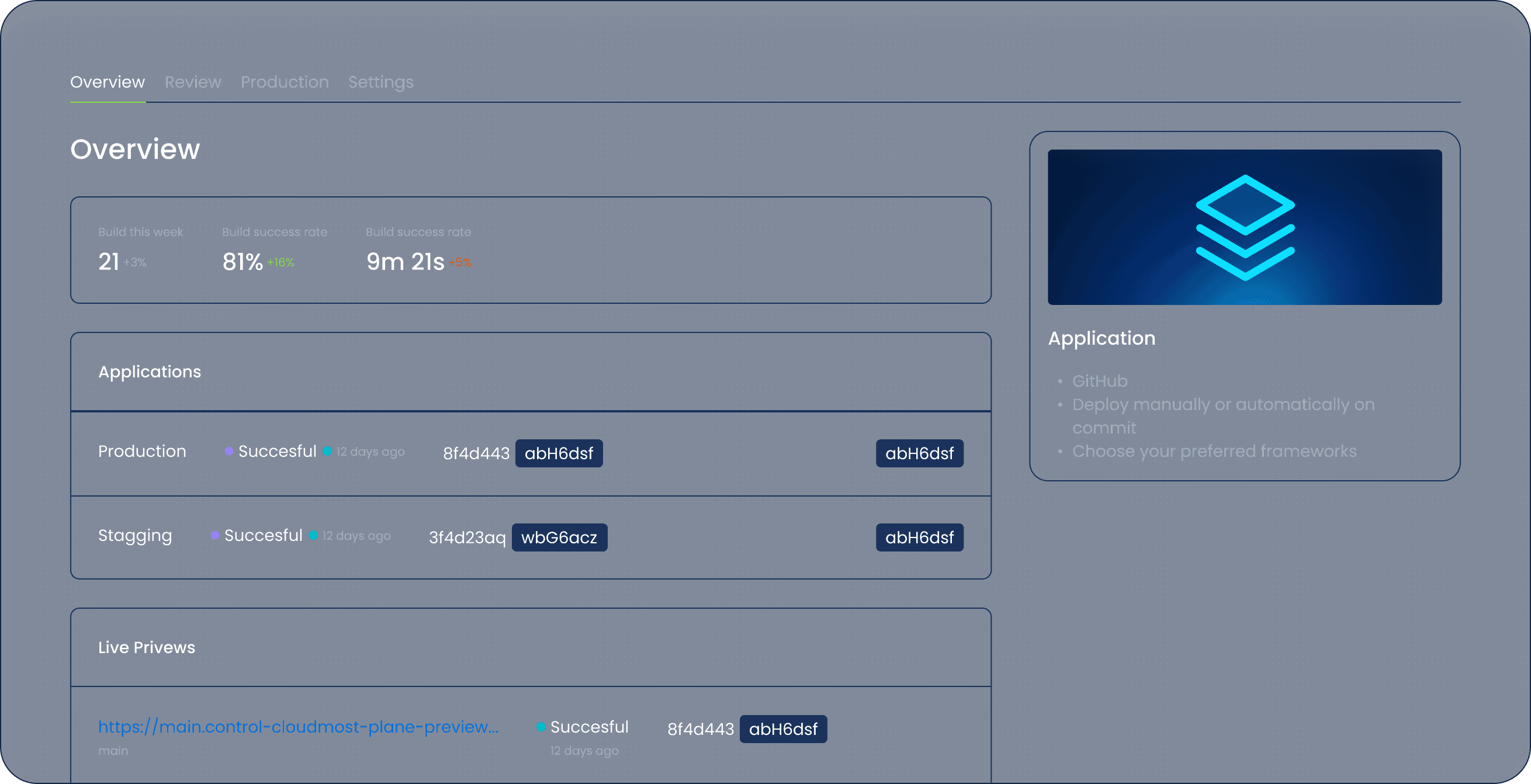Open the Settings tab
The width and height of the screenshot is (1531, 784).
click(x=380, y=82)
